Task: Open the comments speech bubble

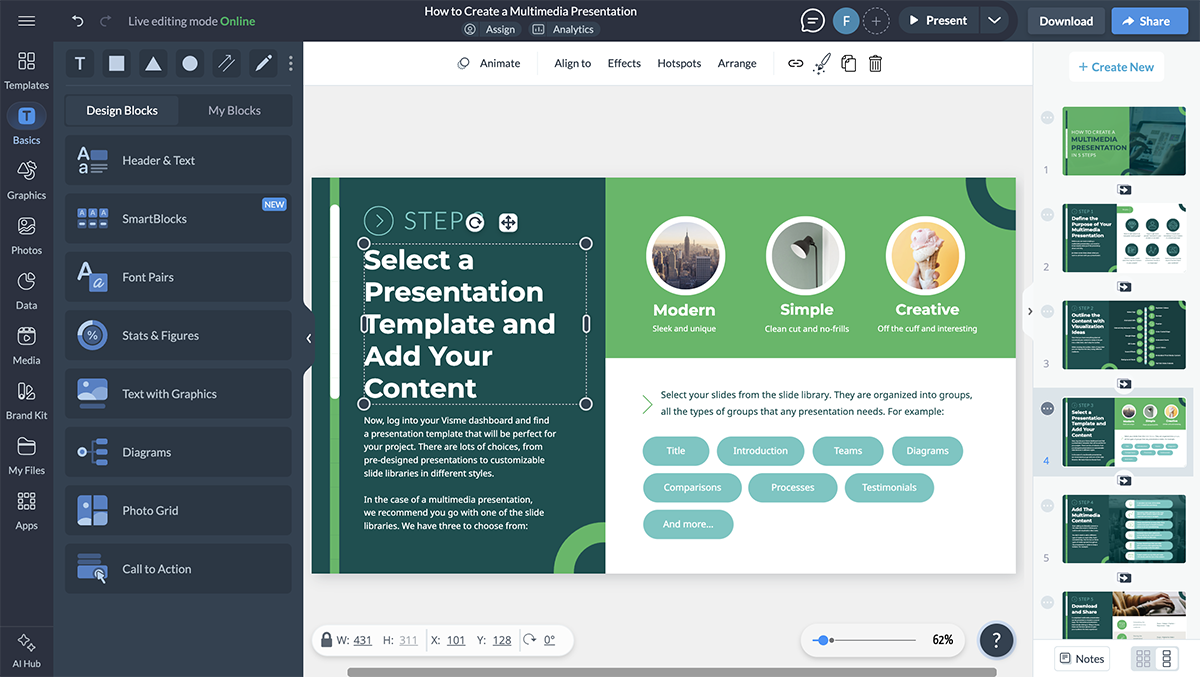Action: point(813,21)
